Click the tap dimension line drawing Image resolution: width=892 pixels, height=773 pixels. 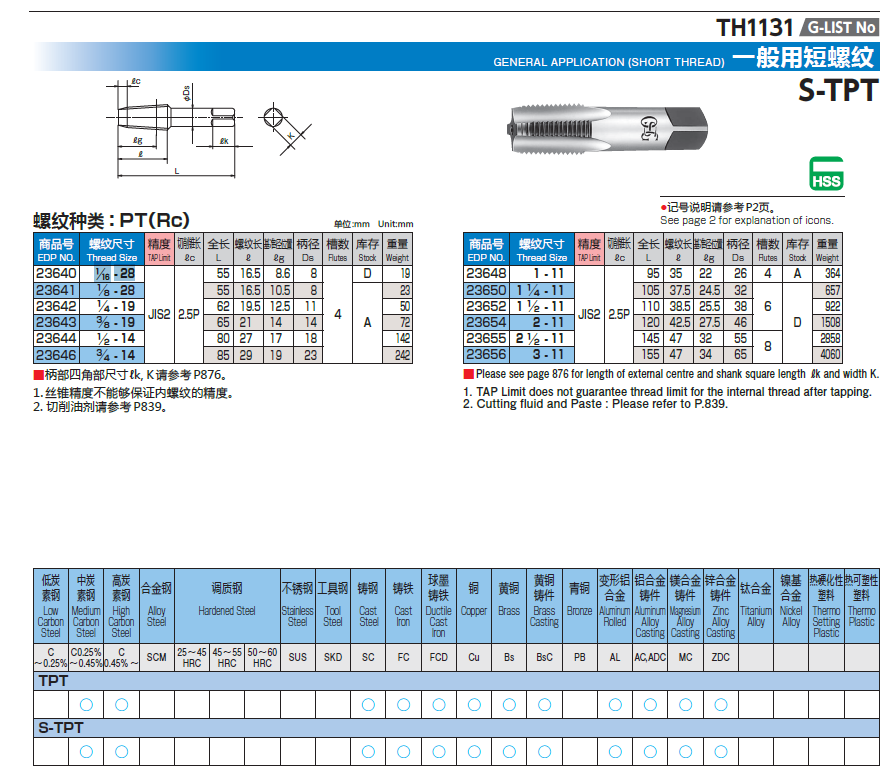click(x=209, y=129)
